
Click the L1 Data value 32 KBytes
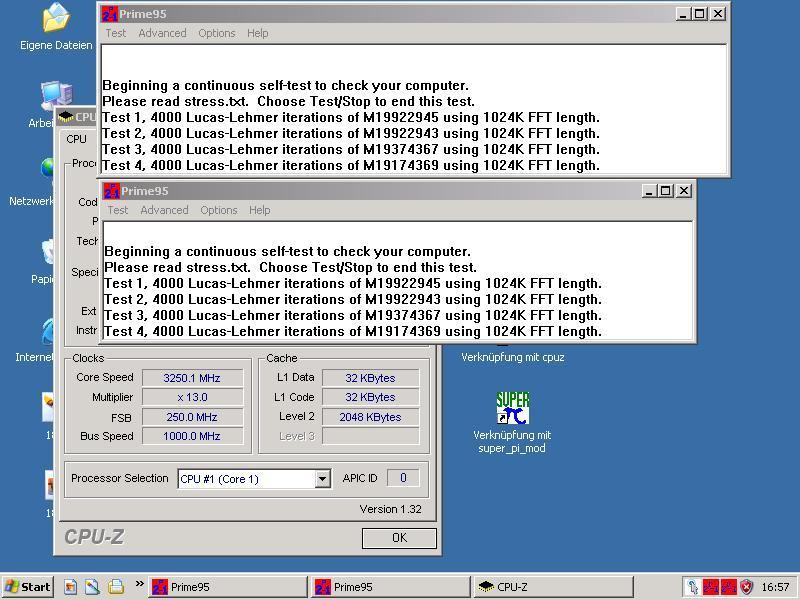coord(370,378)
